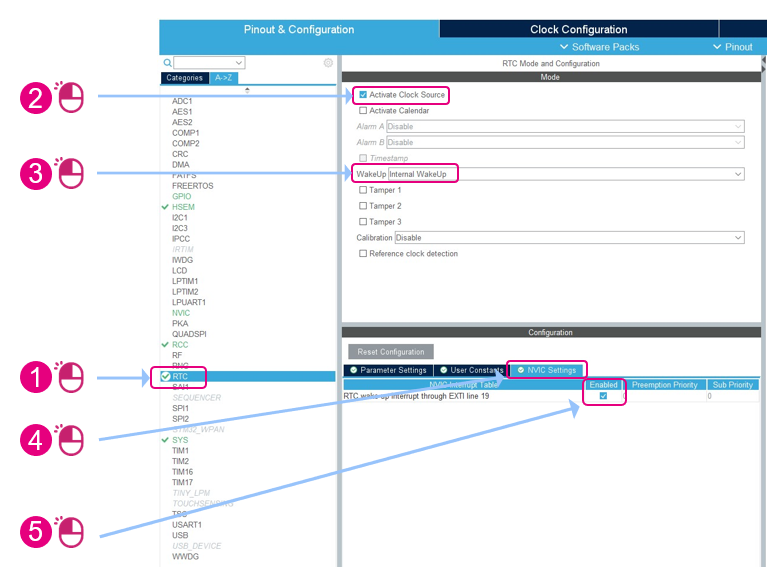Open the categories settings gear icon
Image resolution: width=775 pixels, height=576 pixels.
328,63
